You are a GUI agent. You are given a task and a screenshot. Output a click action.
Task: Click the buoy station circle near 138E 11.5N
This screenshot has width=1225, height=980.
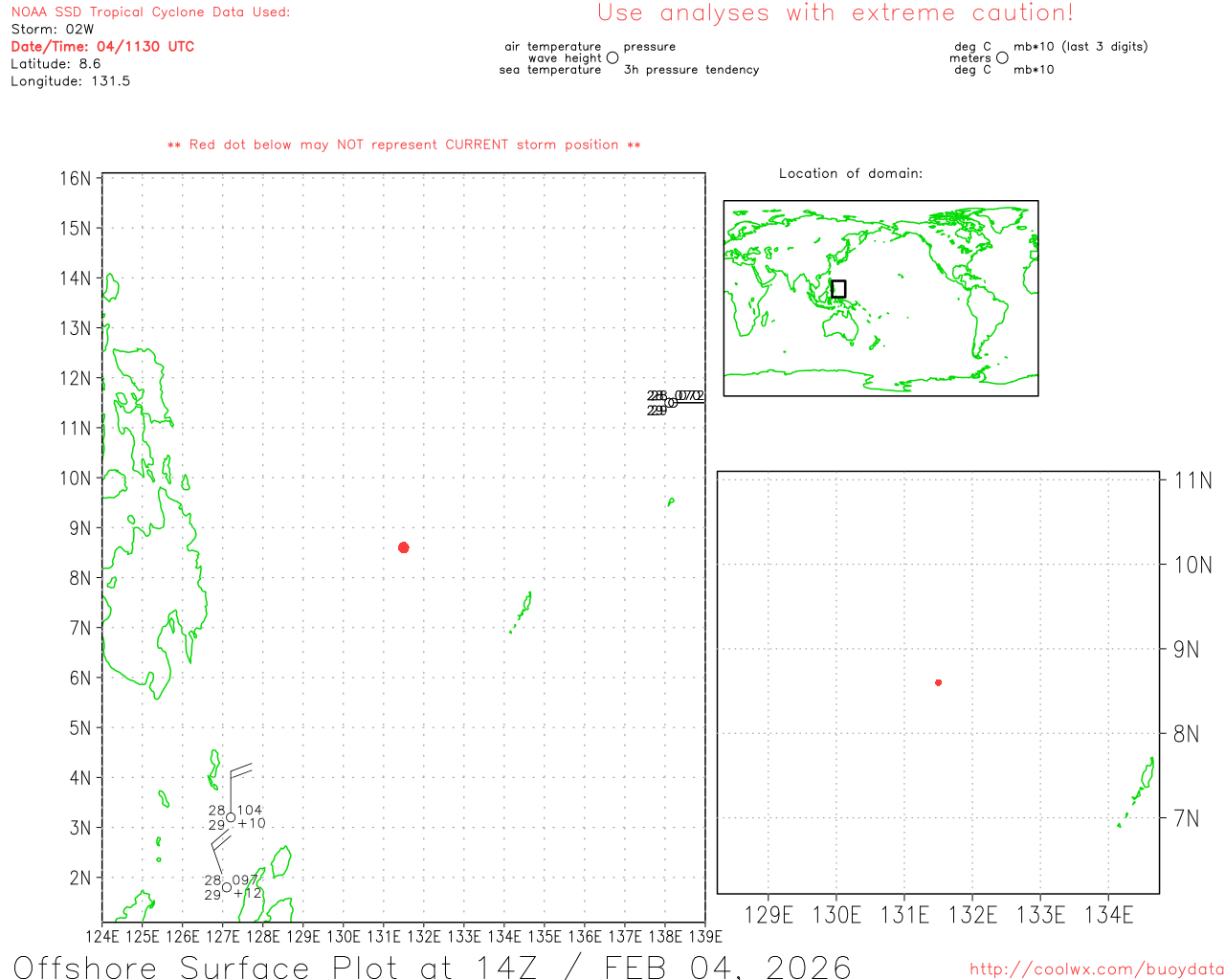click(x=672, y=403)
